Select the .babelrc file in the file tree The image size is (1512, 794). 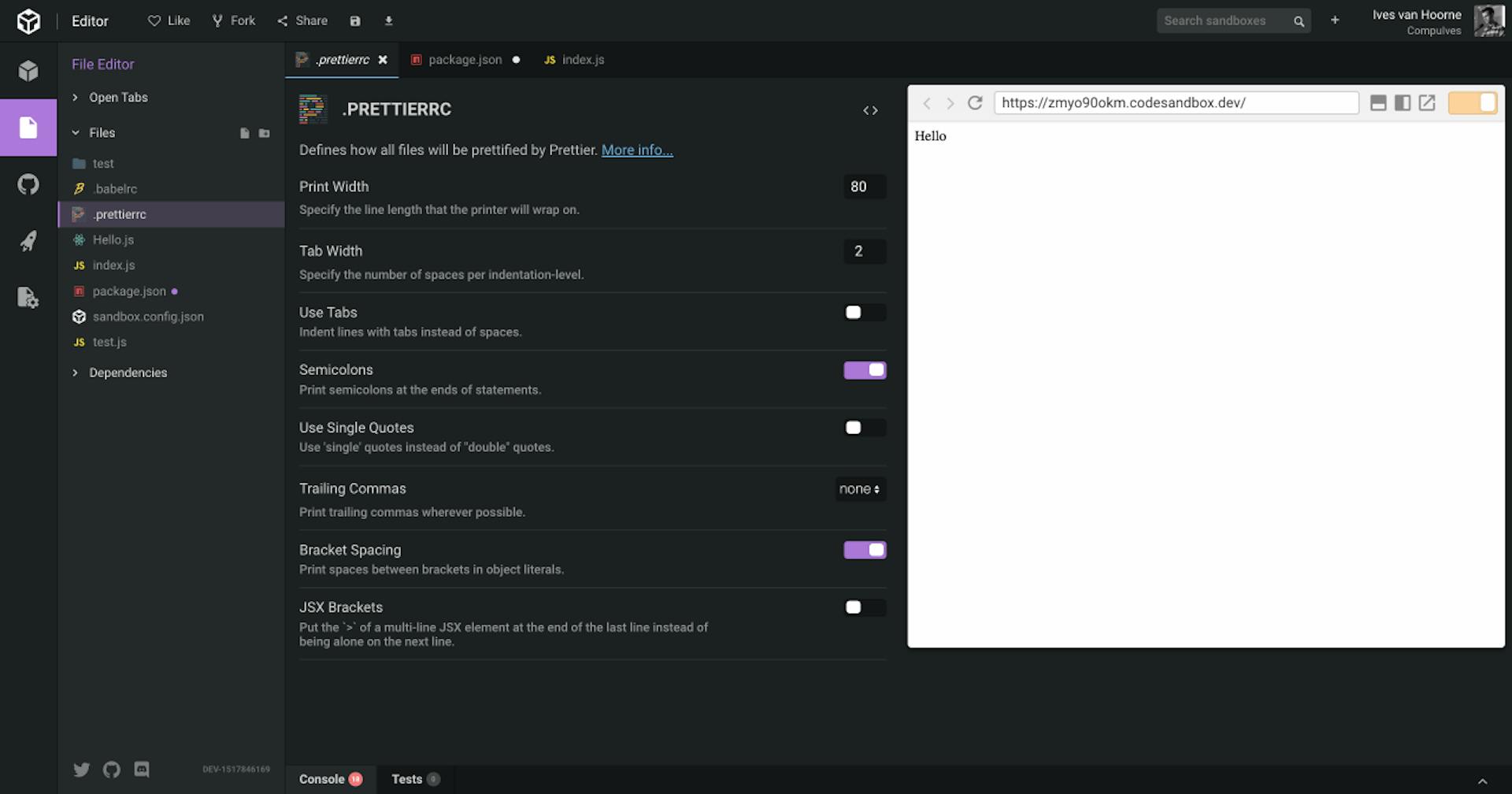(113, 188)
